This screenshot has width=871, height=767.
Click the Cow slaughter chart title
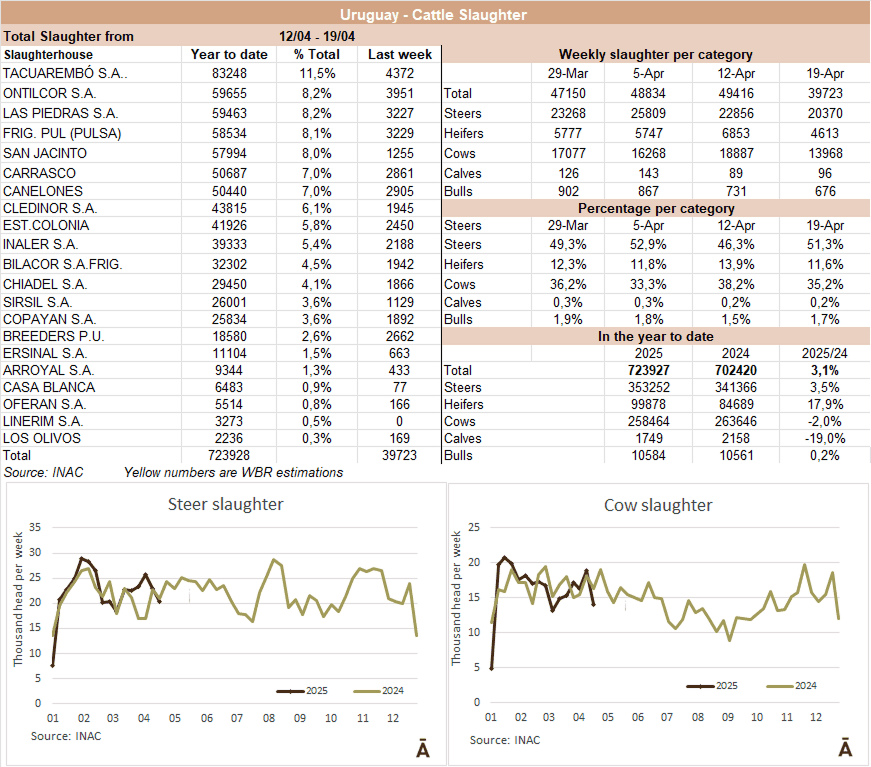pos(658,505)
